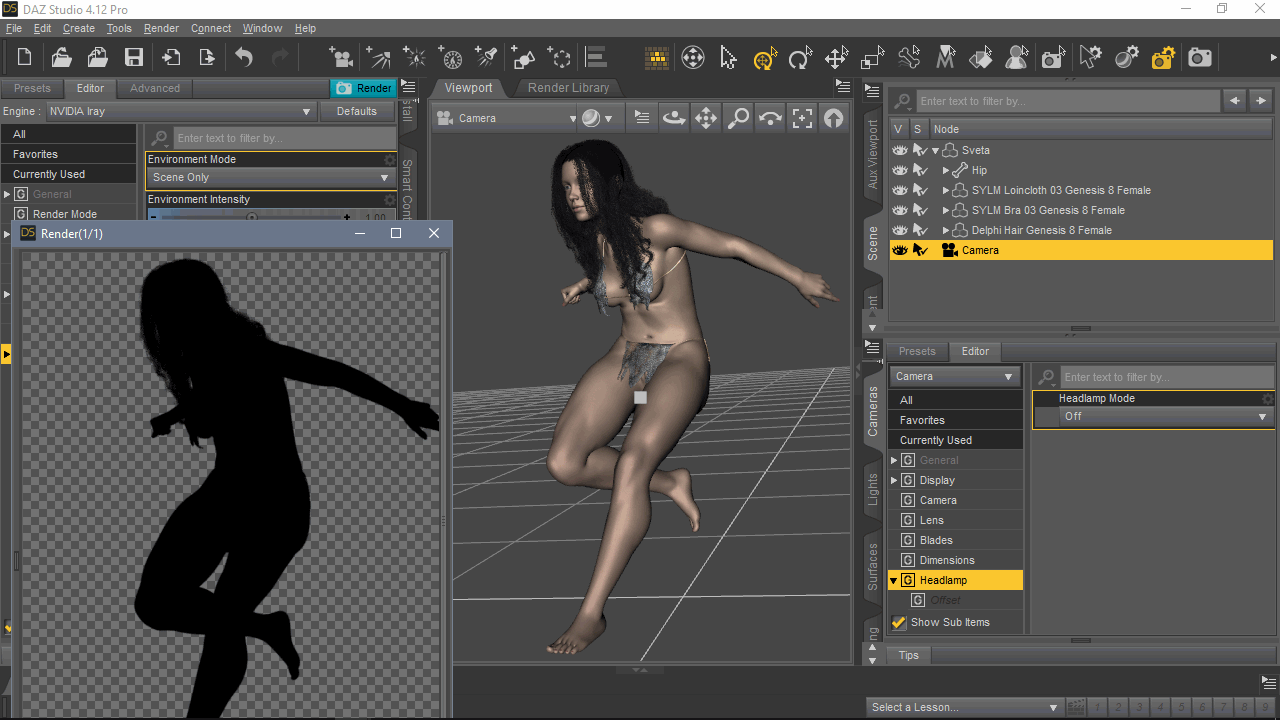Click the Undo arrow icon

(244, 58)
